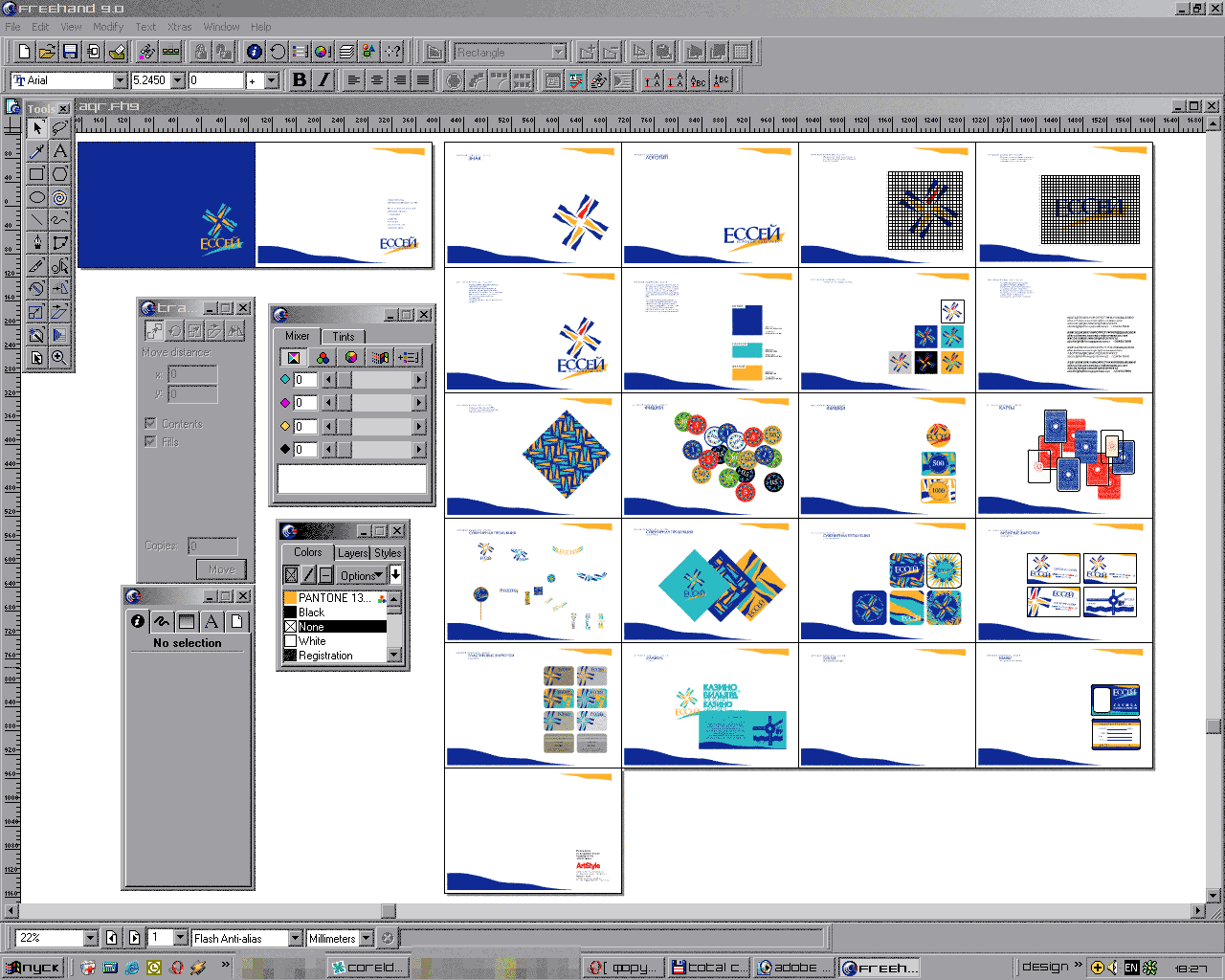This screenshot has width=1225, height=980.
Task: Open the Layers panel toolbar icon
Action: point(346,51)
